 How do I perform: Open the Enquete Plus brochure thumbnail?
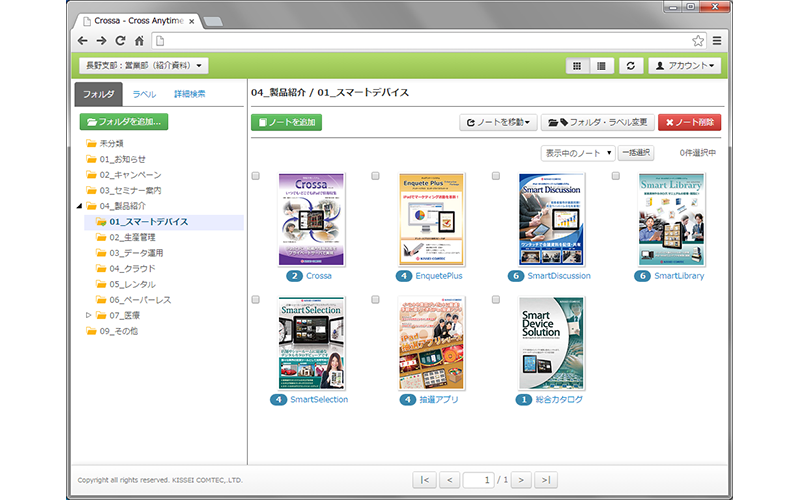pyautogui.click(x=432, y=219)
